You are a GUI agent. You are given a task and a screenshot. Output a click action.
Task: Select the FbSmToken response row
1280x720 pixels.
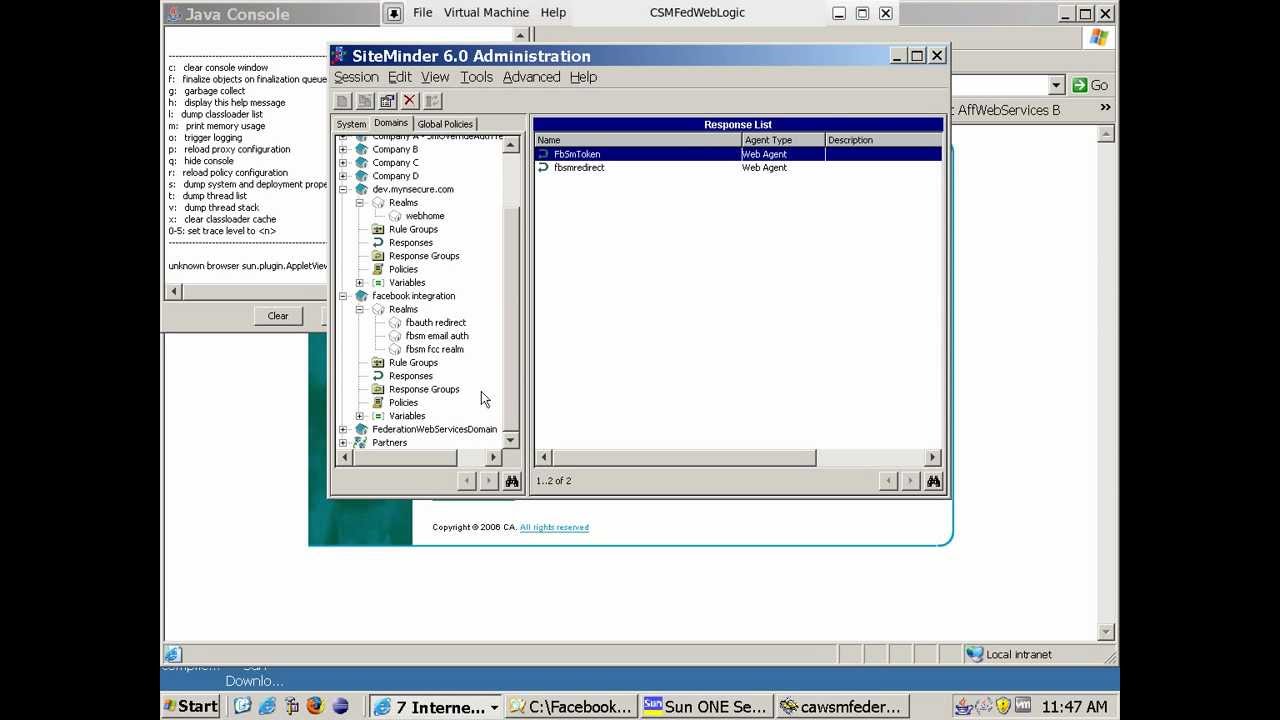point(738,154)
